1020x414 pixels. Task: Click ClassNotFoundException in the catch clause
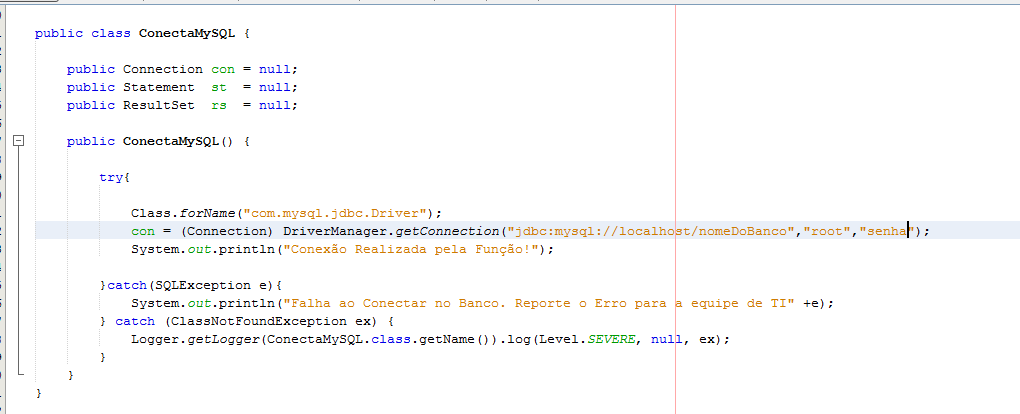point(259,322)
